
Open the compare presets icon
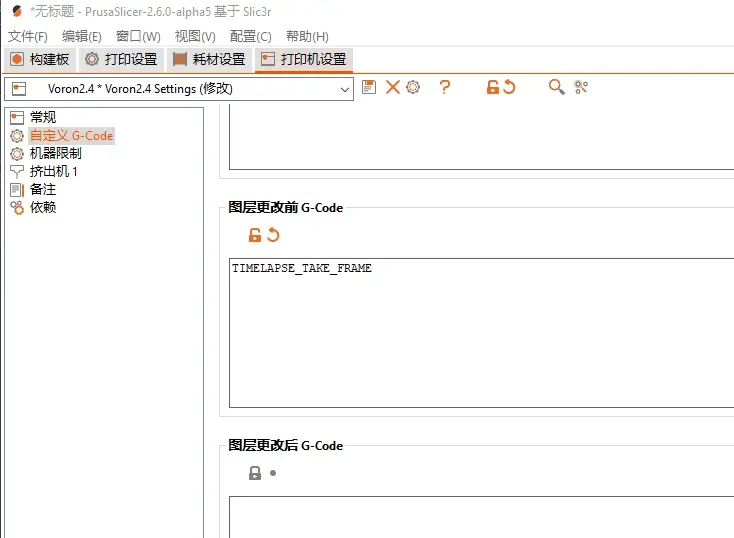(x=581, y=87)
